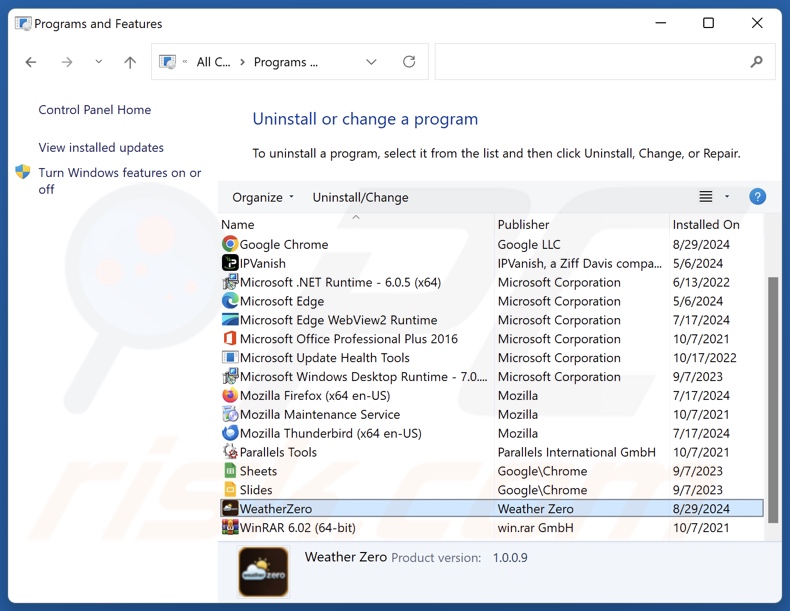Viewport: 790px width, 611px height.
Task: Click the Google Chrome program icon
Action: 230,244
